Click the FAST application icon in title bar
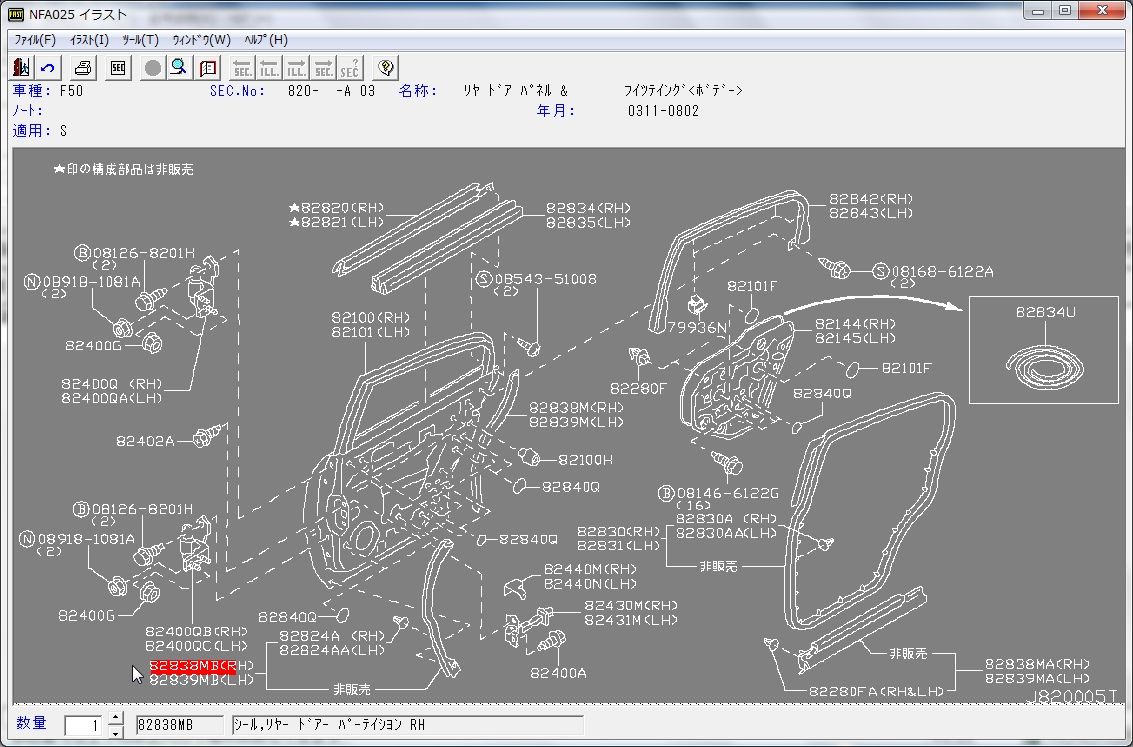This screenshot has height=747, width=1133. (x=15, y=14)
